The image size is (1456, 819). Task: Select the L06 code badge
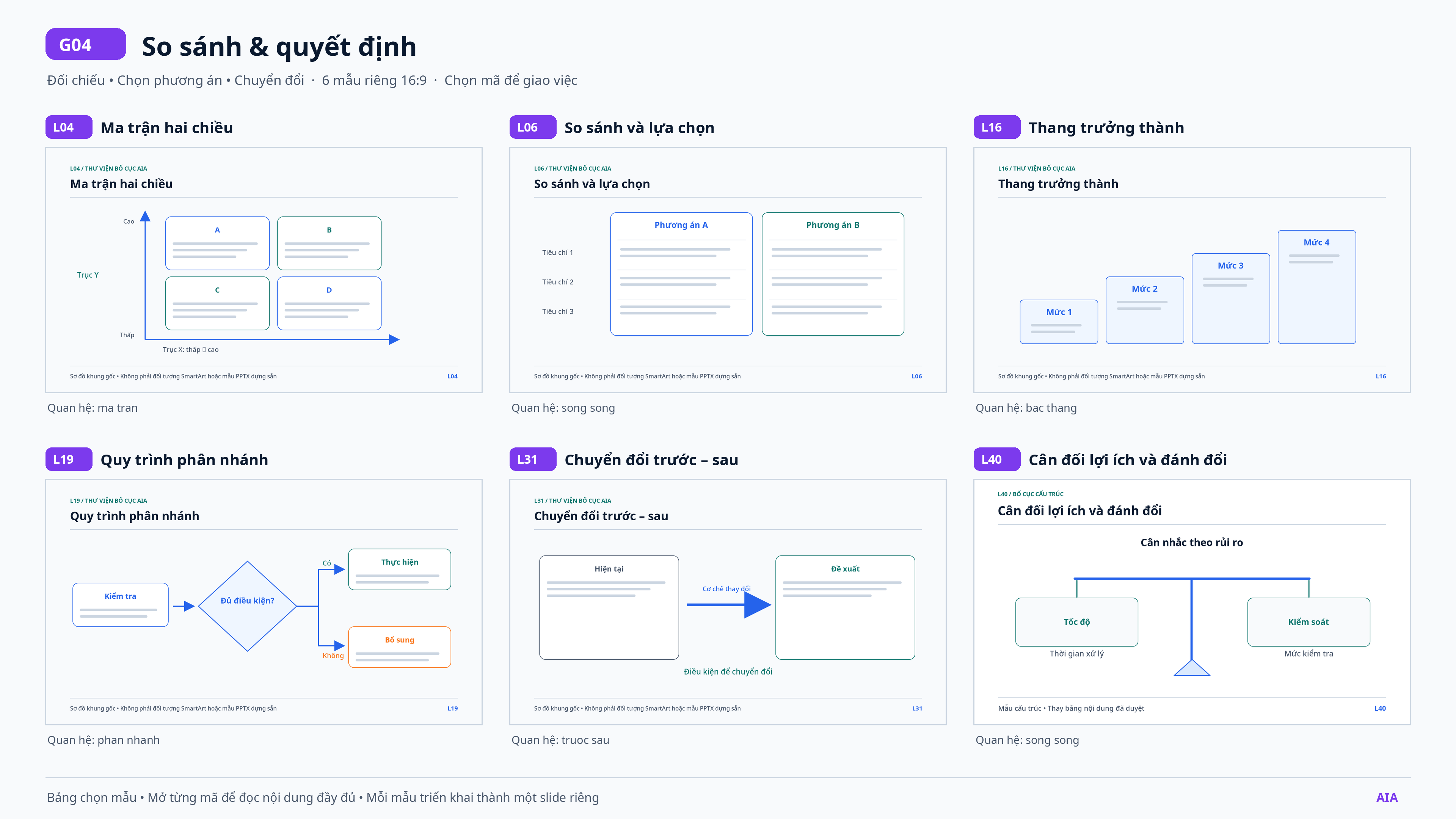pyautogui.click(x=532, y=127)
